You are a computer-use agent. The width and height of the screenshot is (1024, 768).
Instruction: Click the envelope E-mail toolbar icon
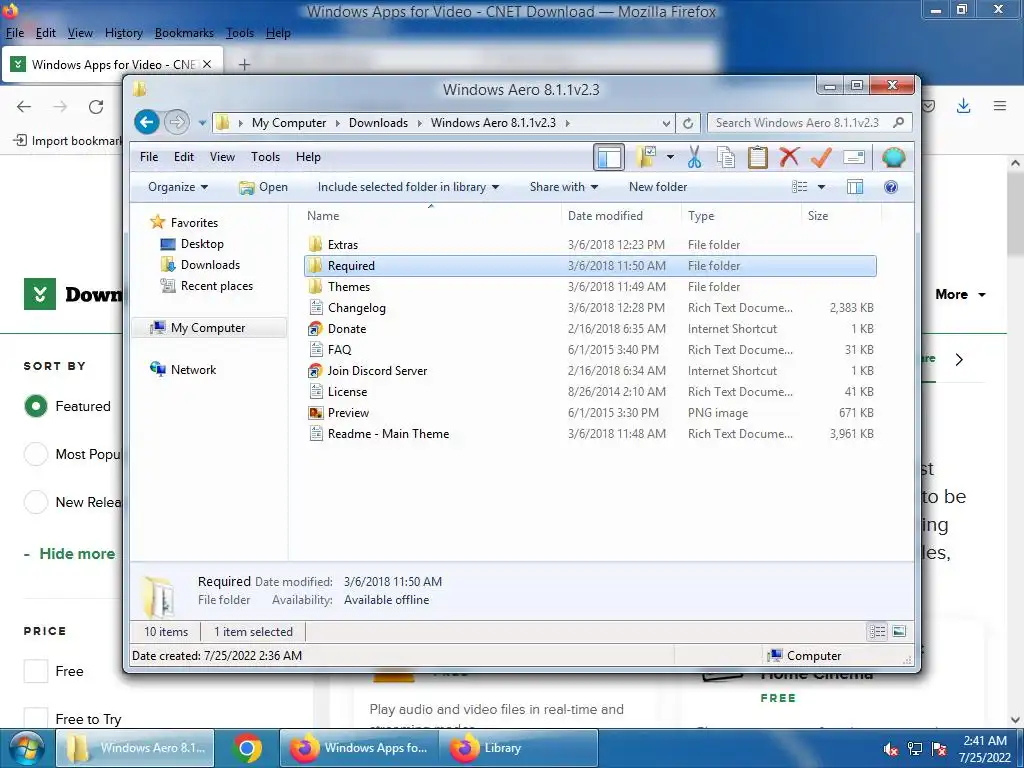(x=854, y=157)
